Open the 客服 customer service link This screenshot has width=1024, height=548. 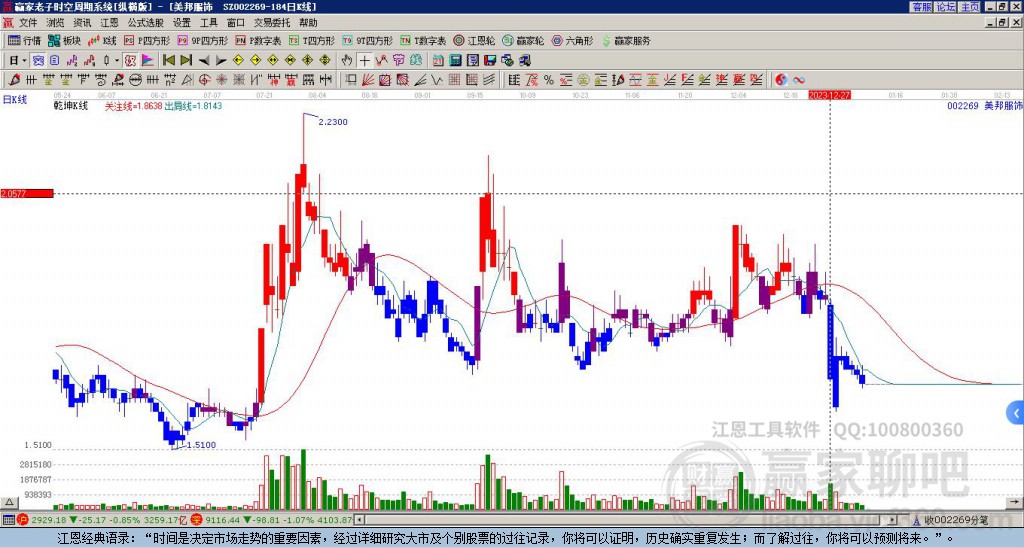point(921,7)
